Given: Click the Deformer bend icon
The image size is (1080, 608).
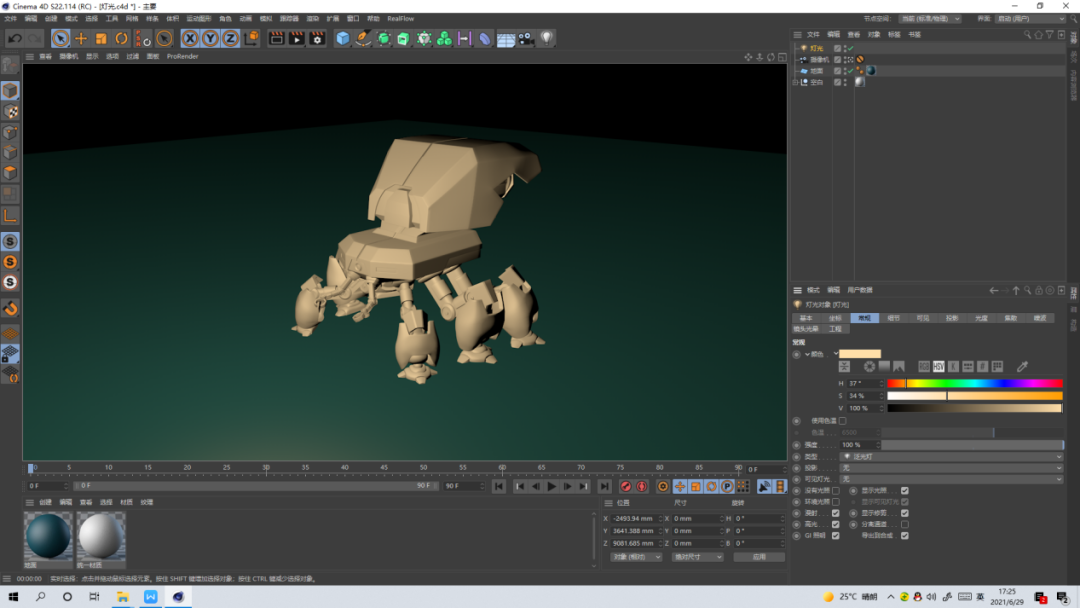Looking at the screenshot, I should (485, 39).
